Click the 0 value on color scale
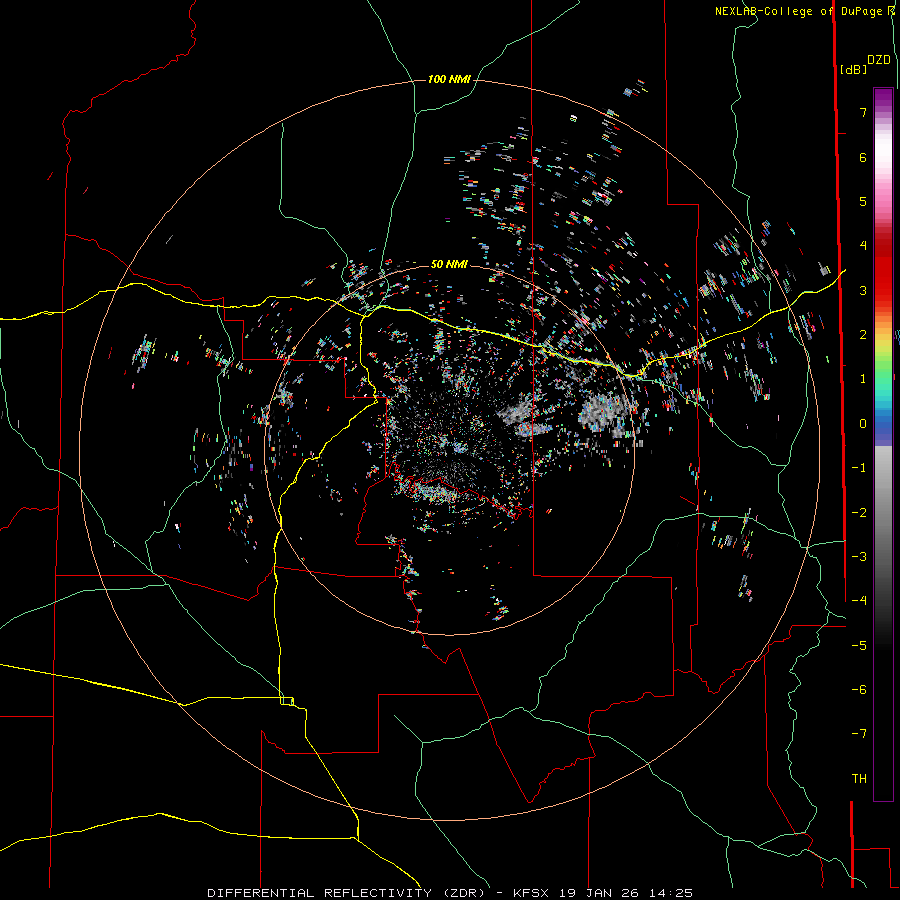This screenshot has width=900, height=900. [x=863, y=424]
